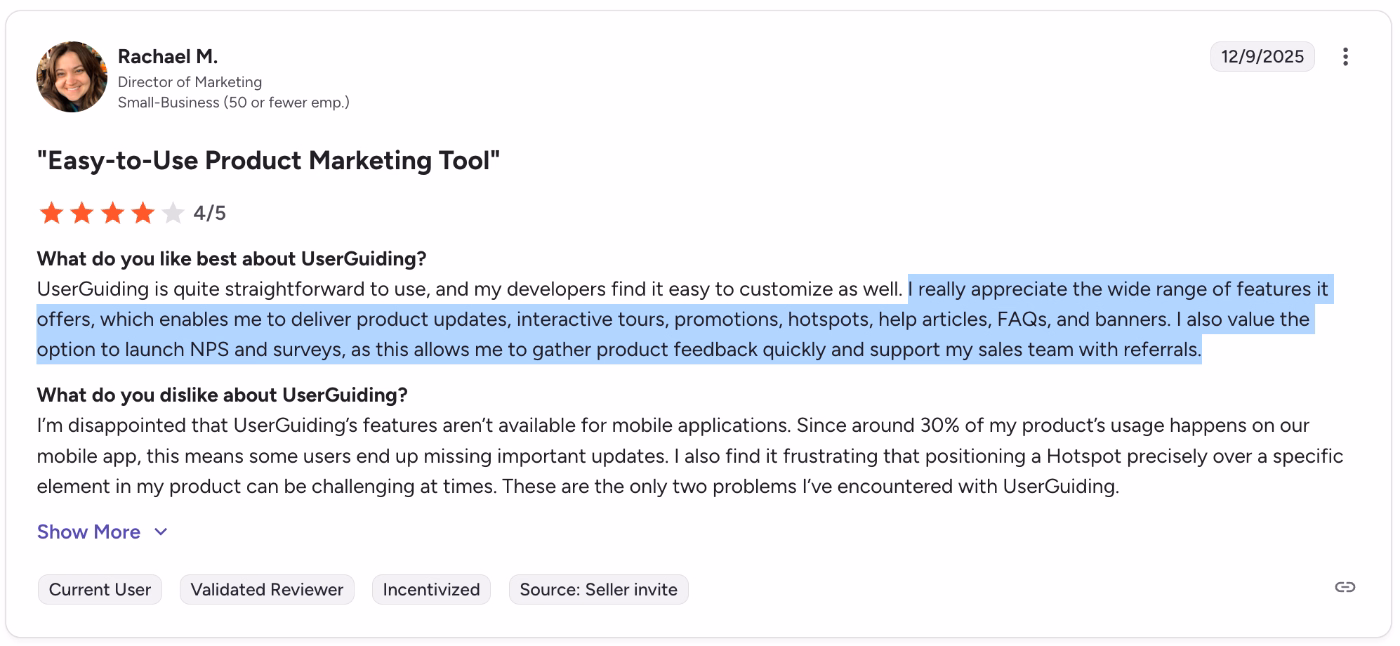The image size is (1400, 646).
Task: Open the 12/9/2025 date badge
Action: (1262, 57)
